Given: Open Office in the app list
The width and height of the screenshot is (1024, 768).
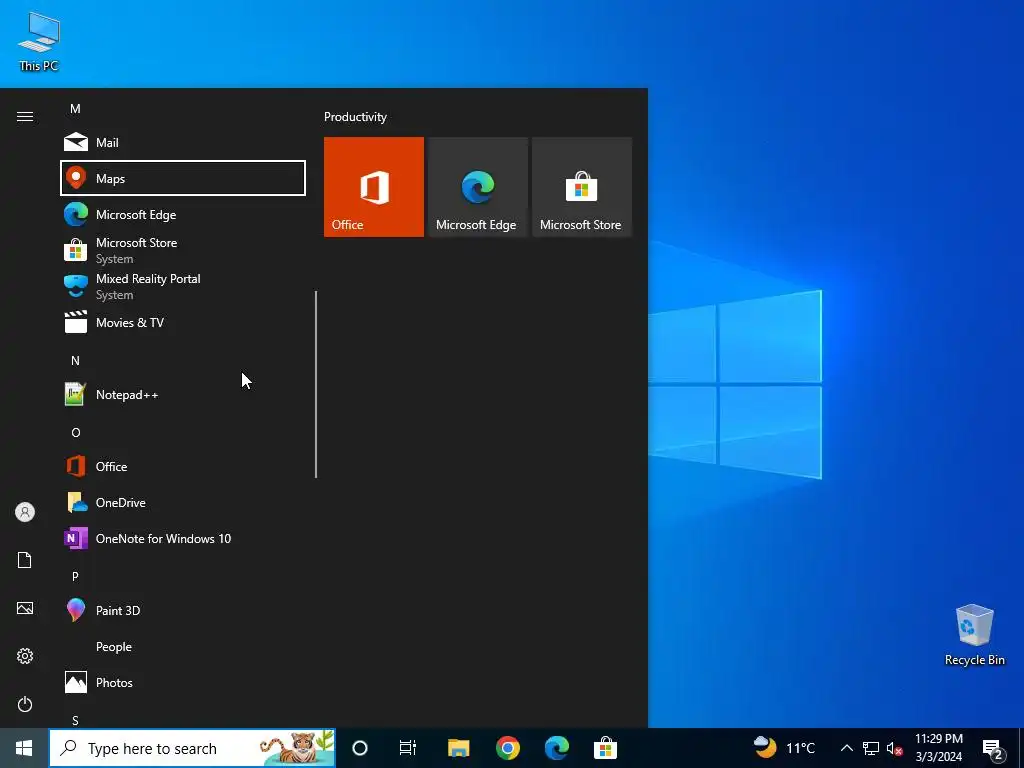Looking at the screenshot, I should pos(183,466).
